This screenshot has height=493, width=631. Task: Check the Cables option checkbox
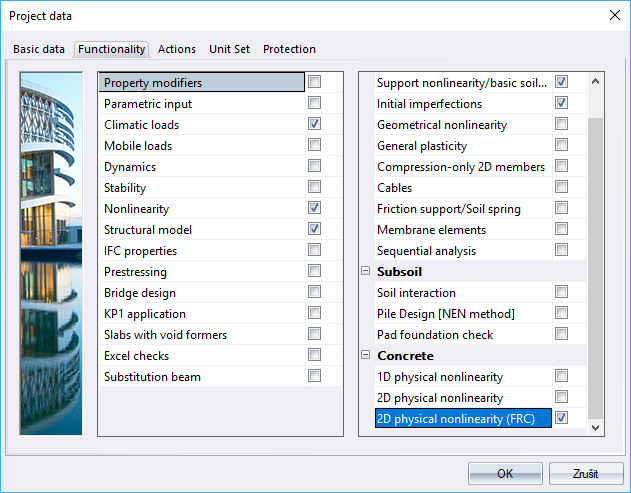[x=561, y=187]
